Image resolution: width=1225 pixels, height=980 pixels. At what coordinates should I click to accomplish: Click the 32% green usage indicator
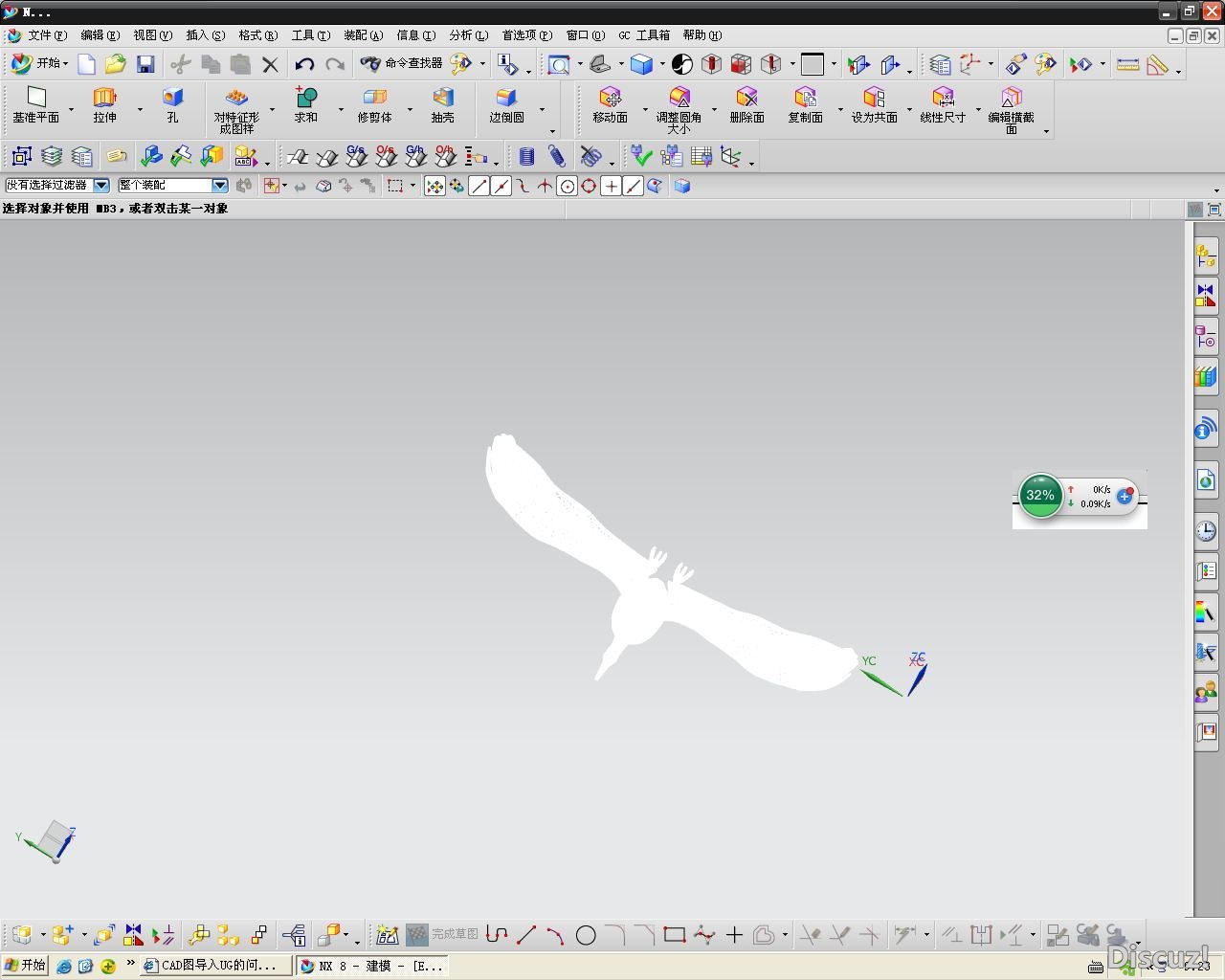1040,496
